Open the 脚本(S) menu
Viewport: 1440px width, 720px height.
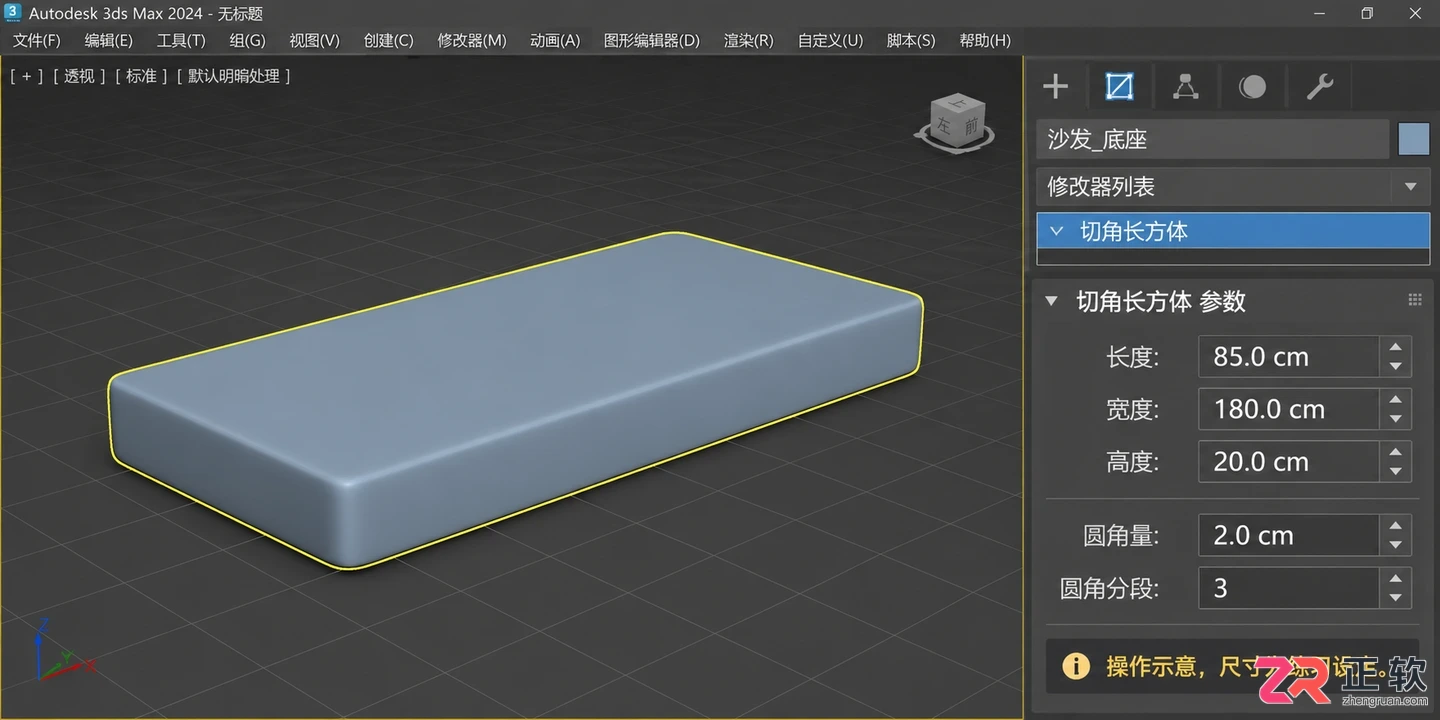point(911,40)
